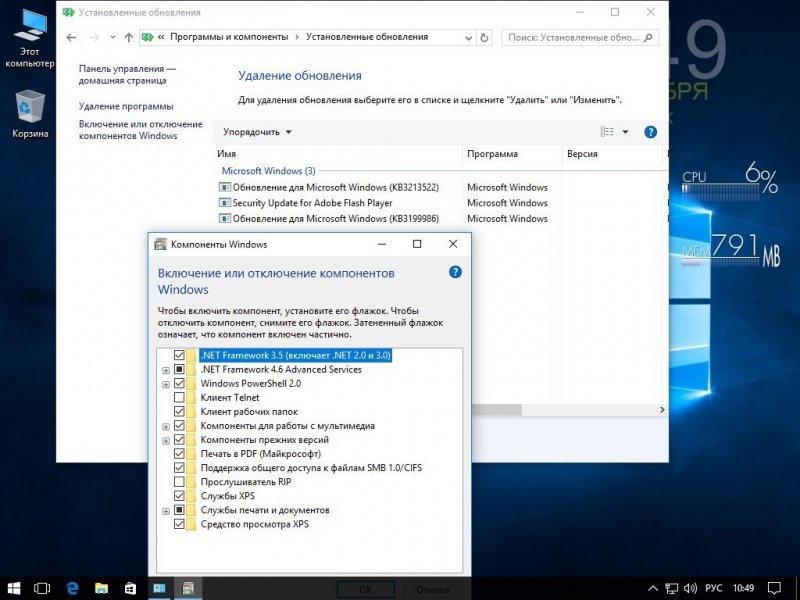Expand Компоненты прежних версий node
Viewport: 800px width, 600px height.
pyautogui.click(x=166, y=441)
